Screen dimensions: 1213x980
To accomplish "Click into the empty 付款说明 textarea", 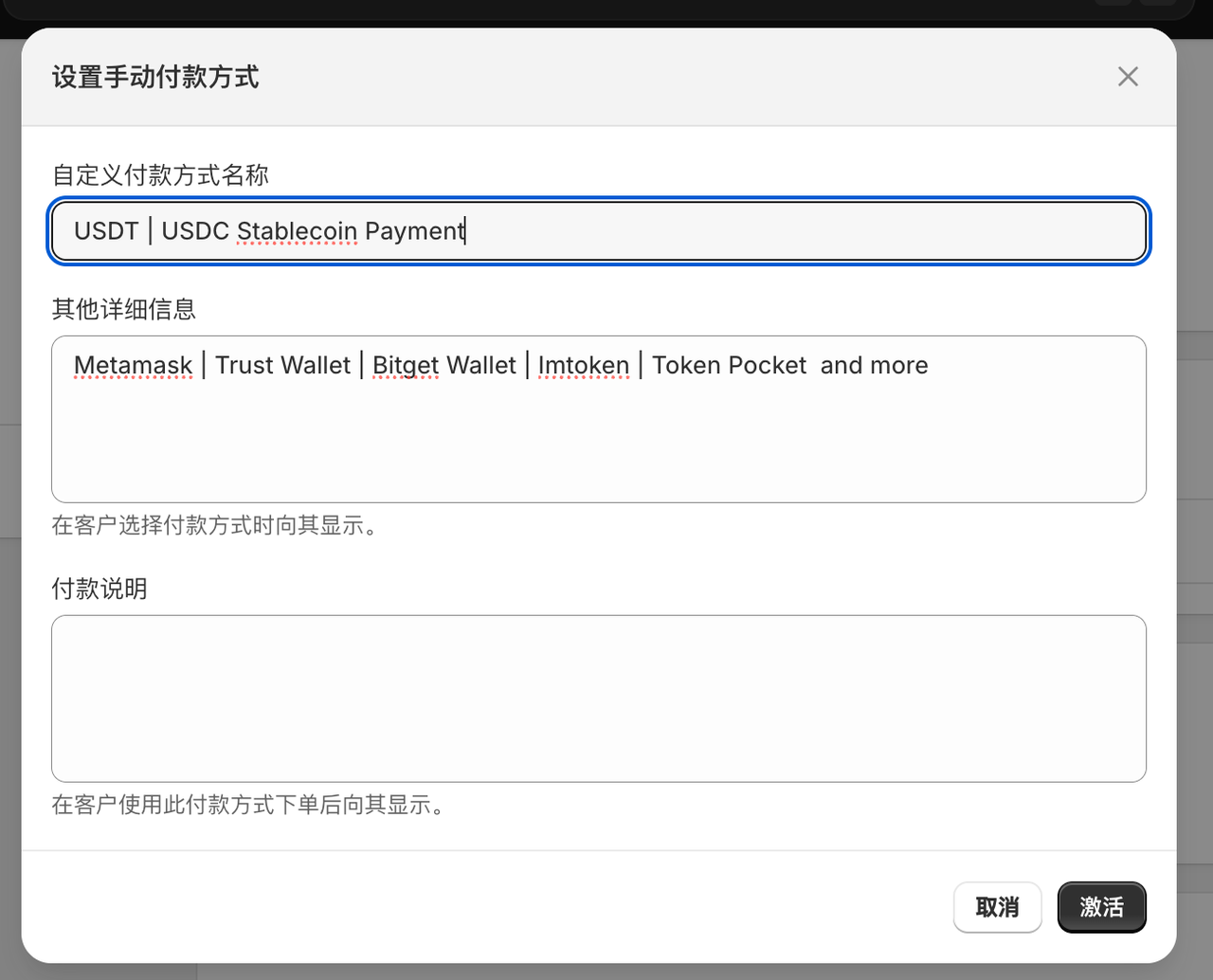I will click(597, 699).
